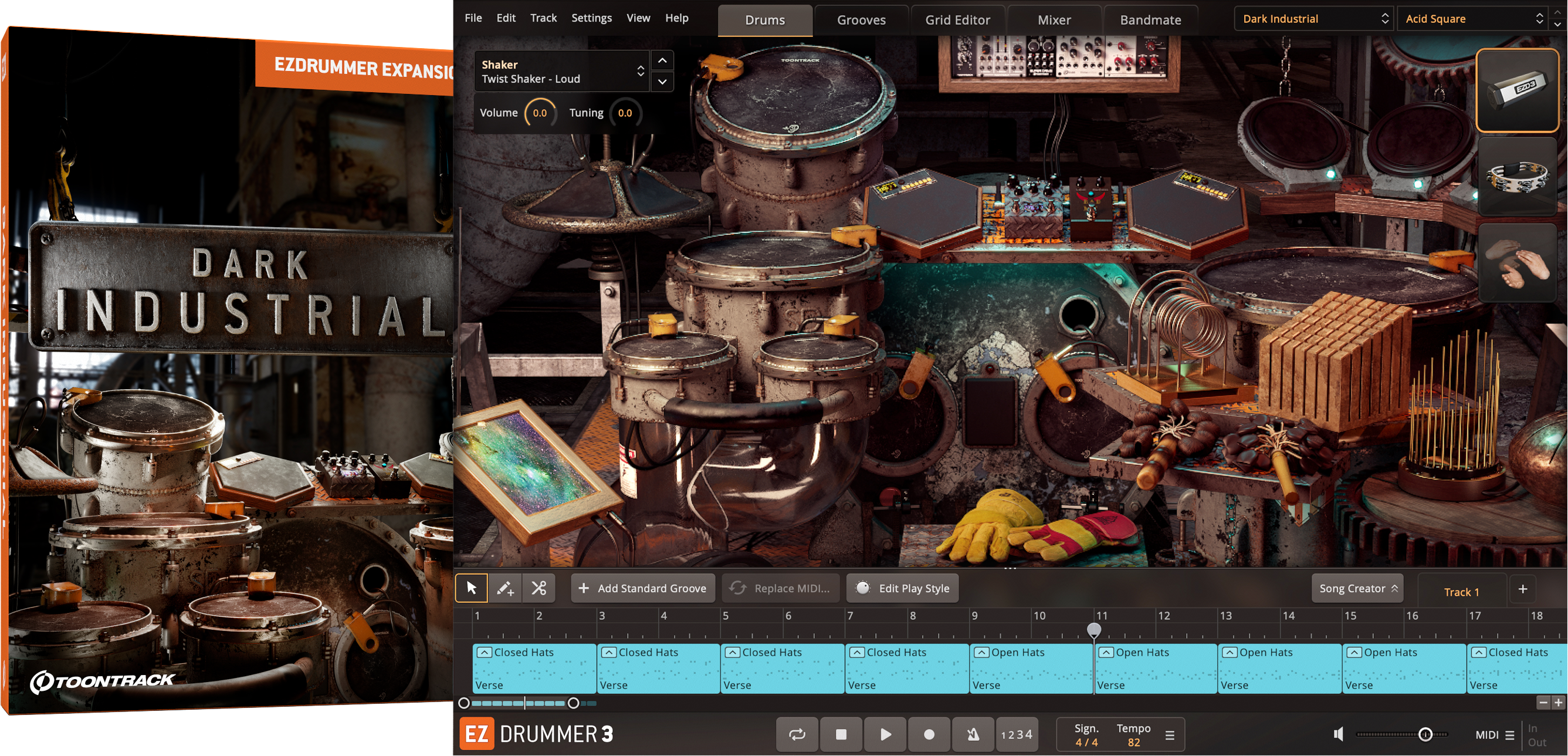Viewport: 1568px width, 756px height.
Task: Select the scissors cut tool
Action: coord(539,589)
